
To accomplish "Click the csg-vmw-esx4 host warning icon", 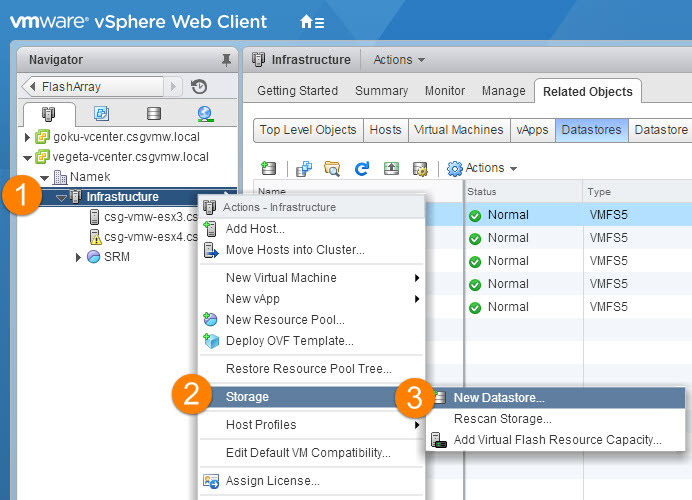I will (95, 237).
